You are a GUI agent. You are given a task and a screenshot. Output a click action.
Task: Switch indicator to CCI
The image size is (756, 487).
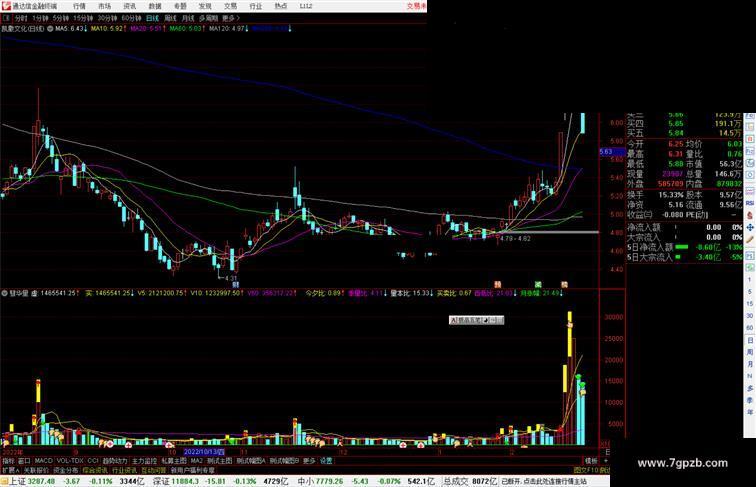(x=93, y=461)
